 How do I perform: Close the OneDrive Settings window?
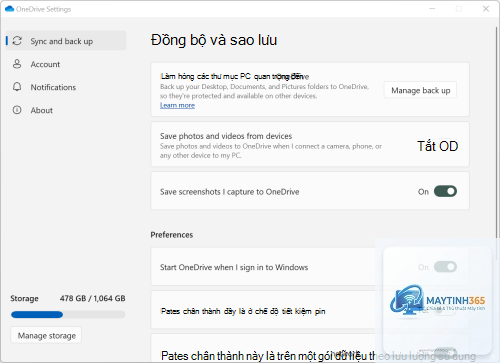(x=486, y=9)
